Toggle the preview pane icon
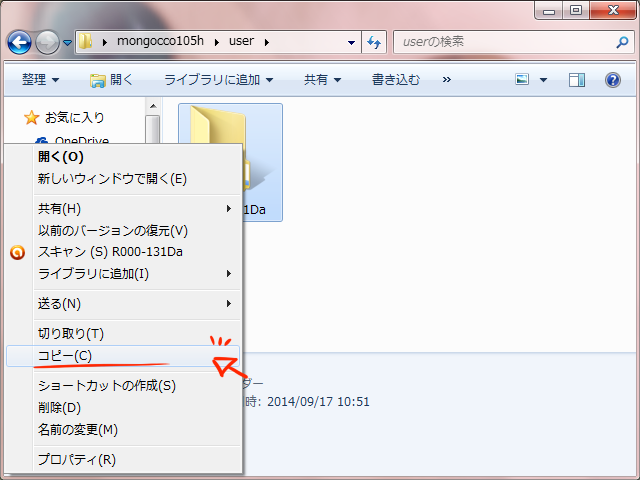640x480 pixels. (x=576, y=80)
